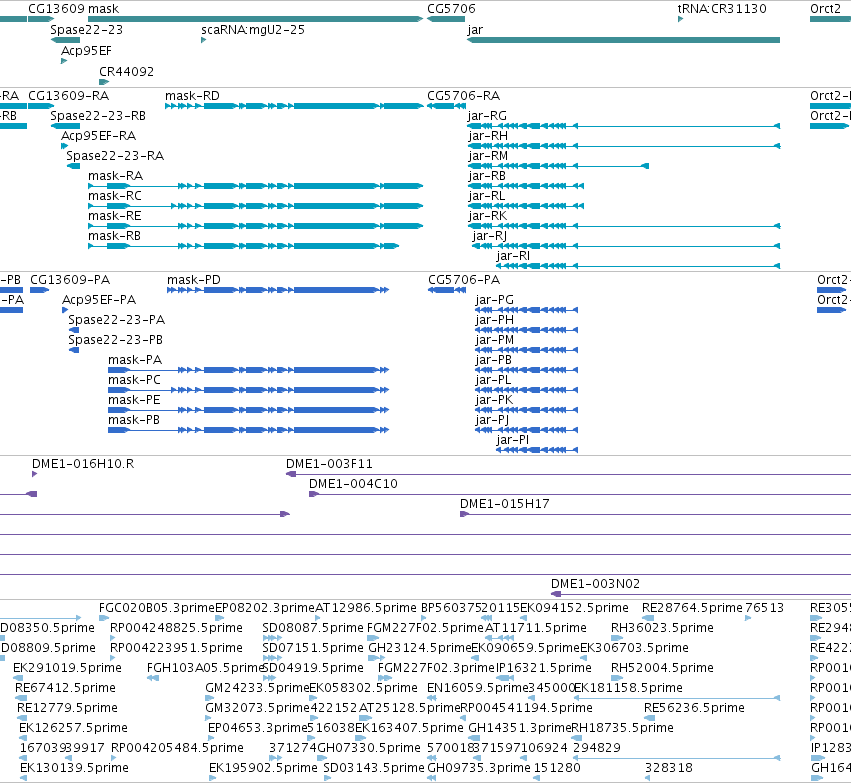Click the DME1-003N02 clone label
Viewport: 851px width, 783px height.
(x=595, y=584)
